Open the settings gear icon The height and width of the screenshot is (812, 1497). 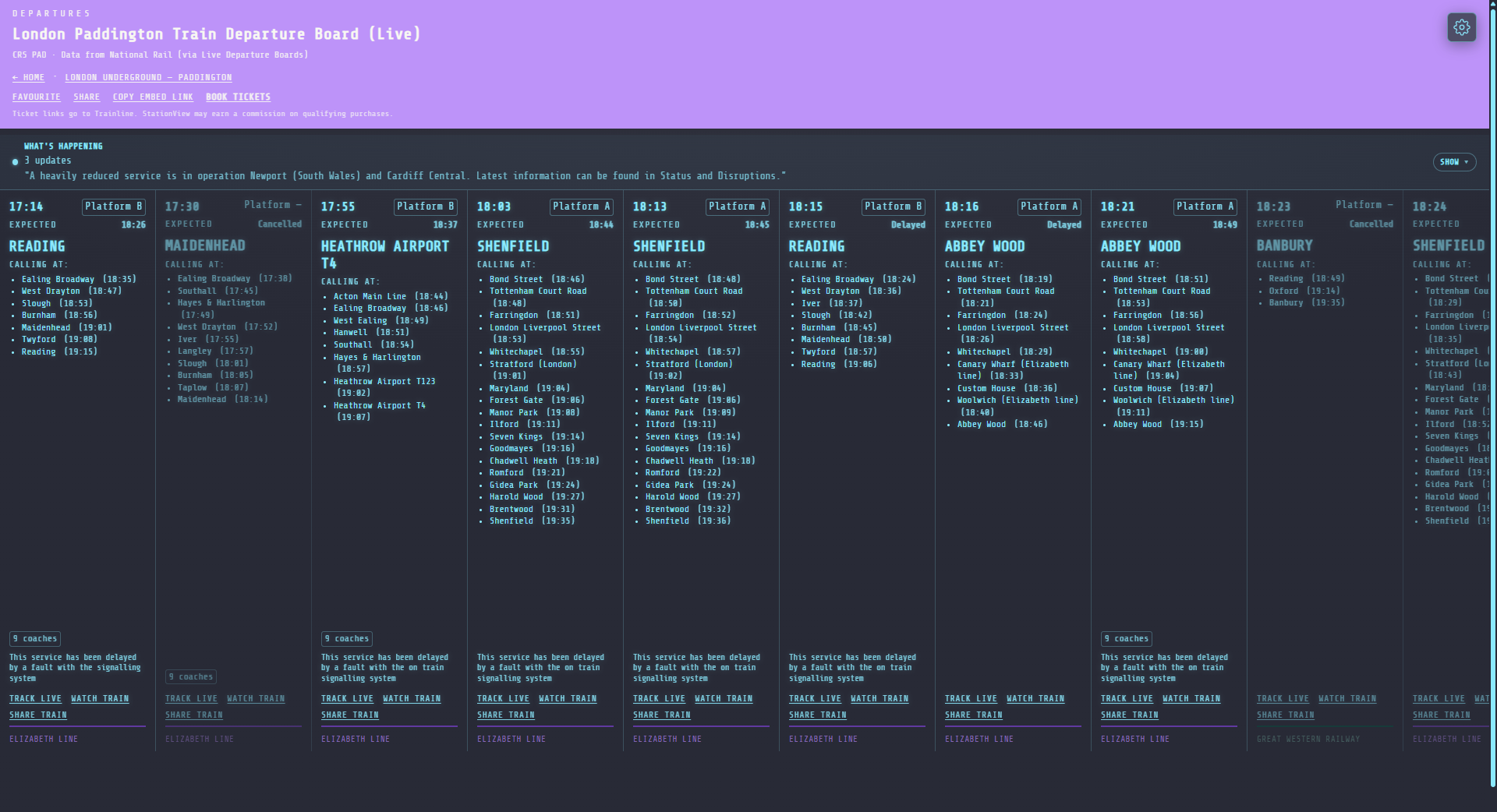pyautogui.click(x=1461, y=27)
